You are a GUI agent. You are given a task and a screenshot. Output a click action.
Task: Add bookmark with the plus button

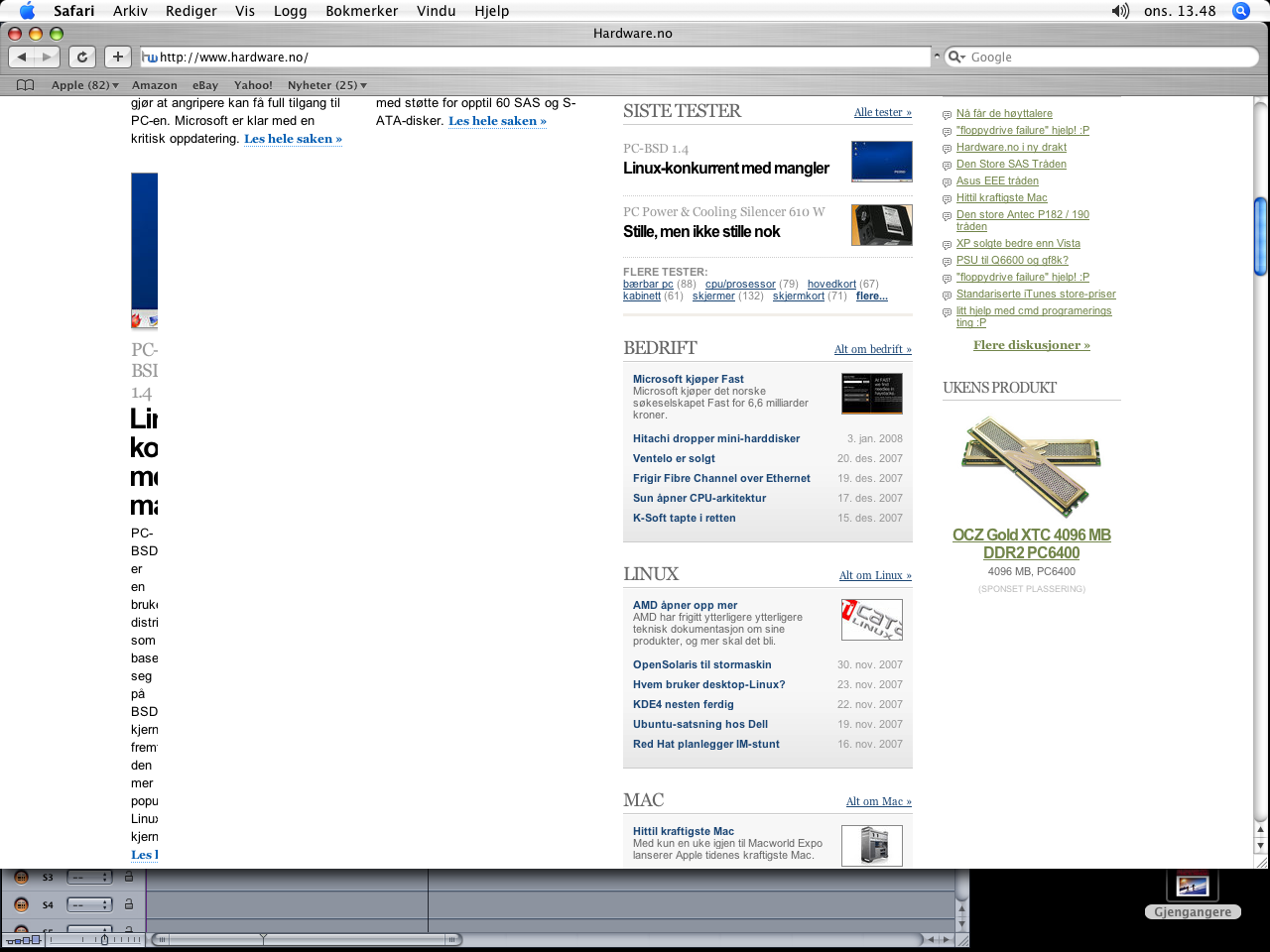coord(117,57)
